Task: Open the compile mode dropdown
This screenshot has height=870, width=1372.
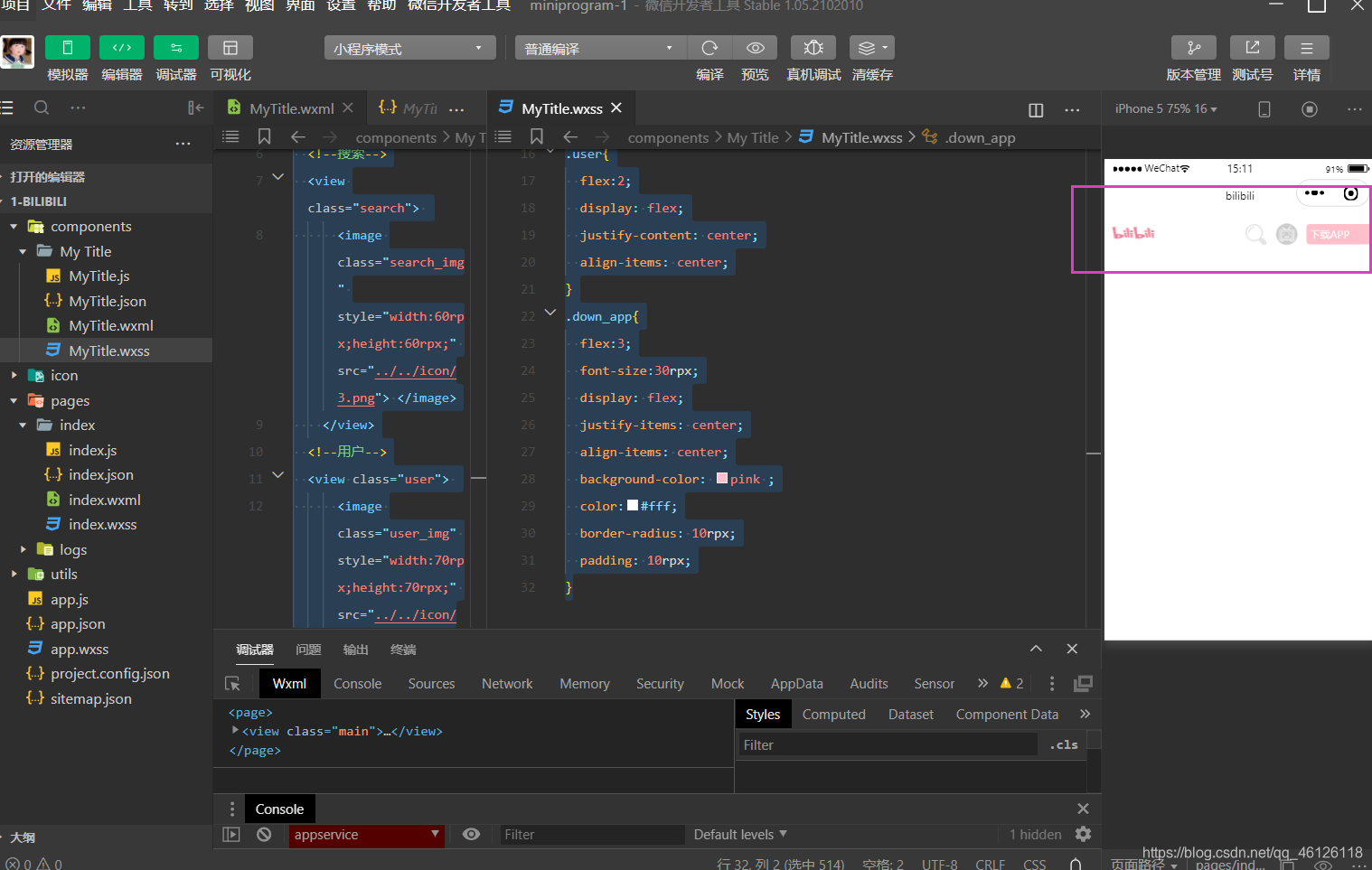Action: click(x=601, y=48)
